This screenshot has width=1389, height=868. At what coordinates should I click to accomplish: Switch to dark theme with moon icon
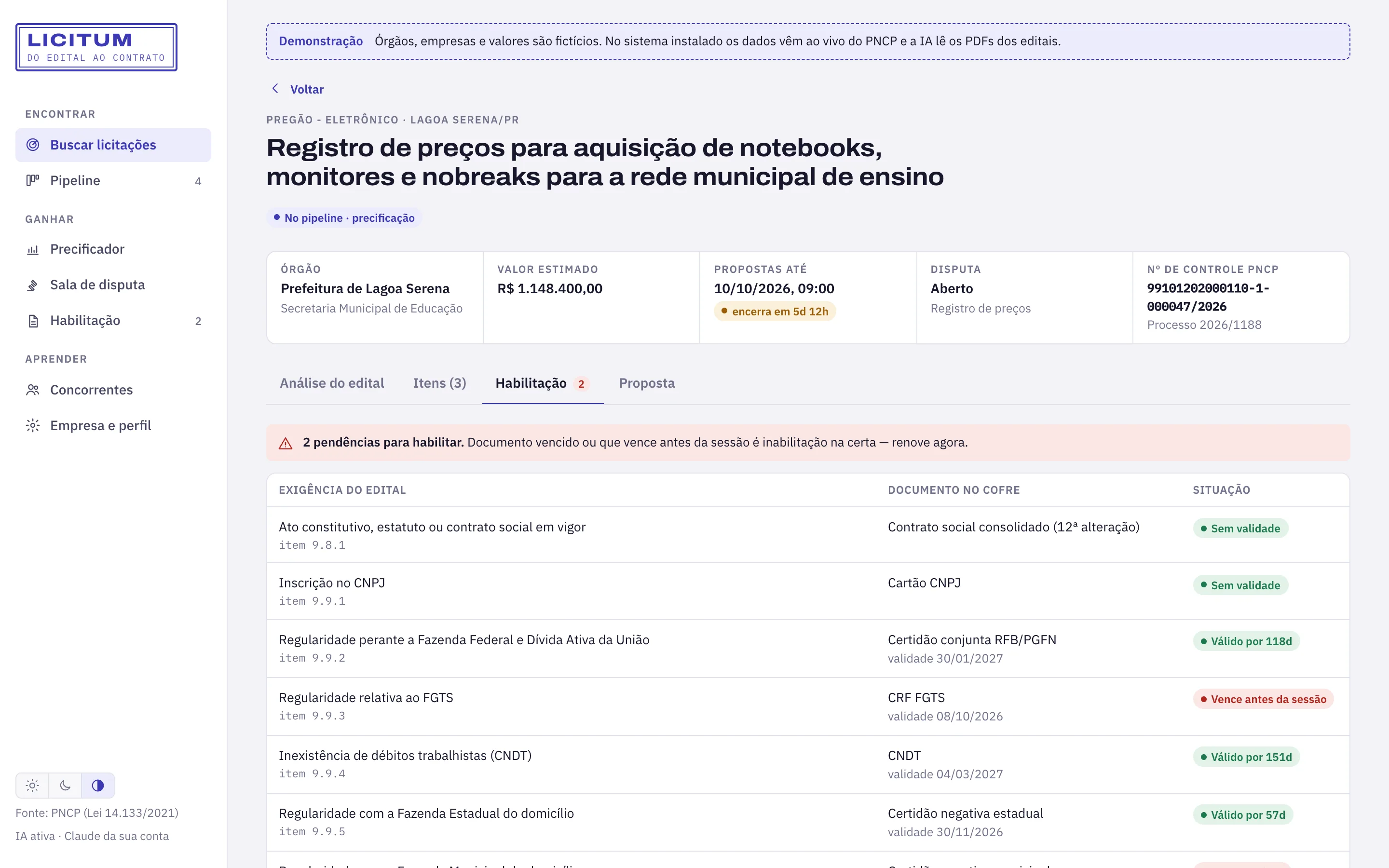pyautogui.click(x=65, y=786)
